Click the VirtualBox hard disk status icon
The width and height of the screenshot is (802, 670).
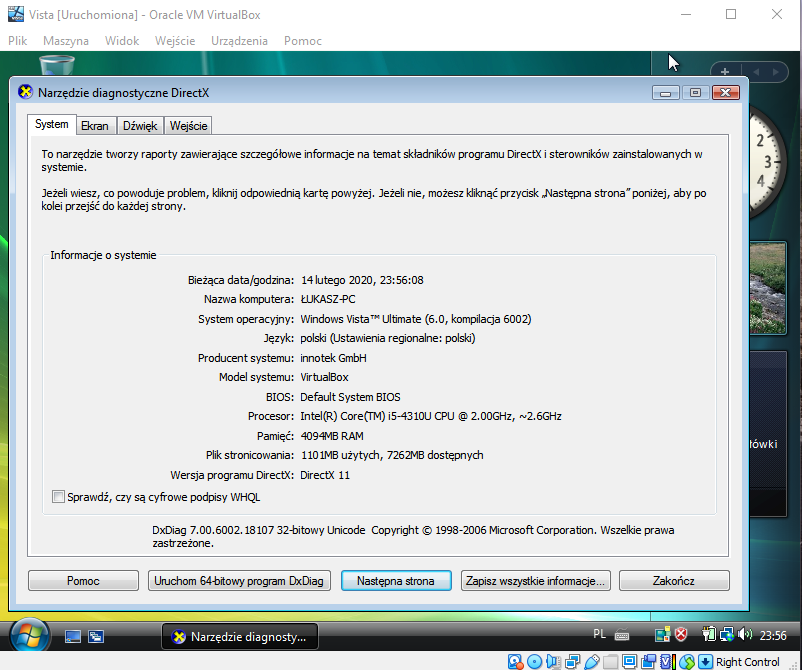click(516, 662)
